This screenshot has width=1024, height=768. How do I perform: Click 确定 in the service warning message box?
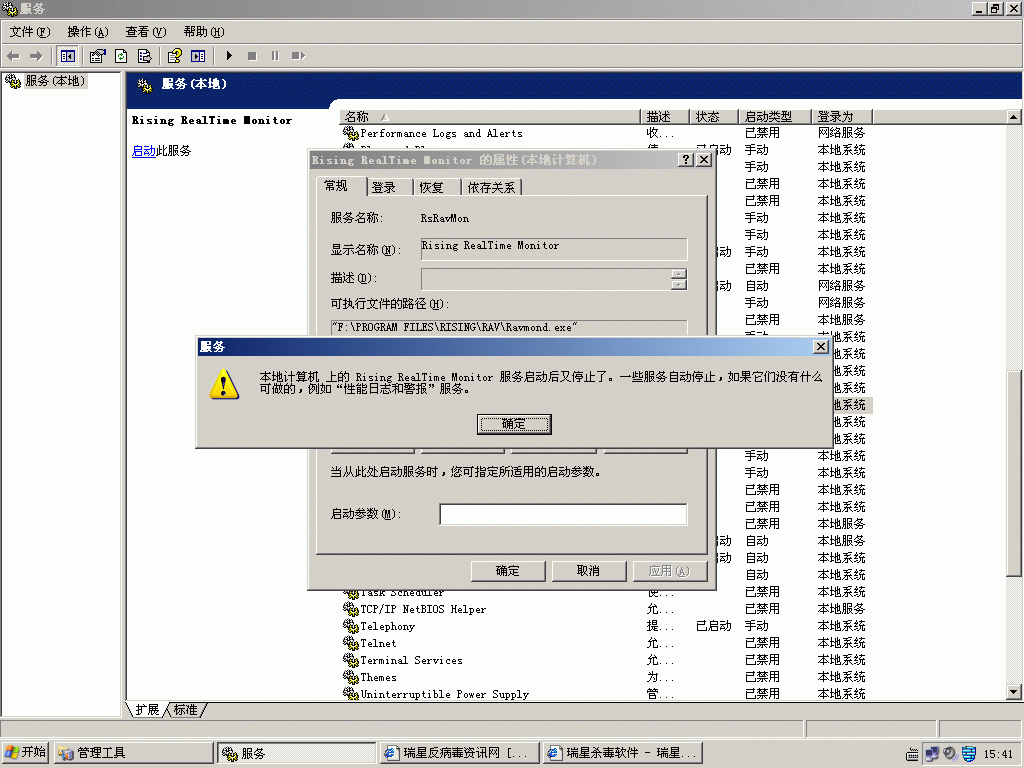(x=514, y=424)
